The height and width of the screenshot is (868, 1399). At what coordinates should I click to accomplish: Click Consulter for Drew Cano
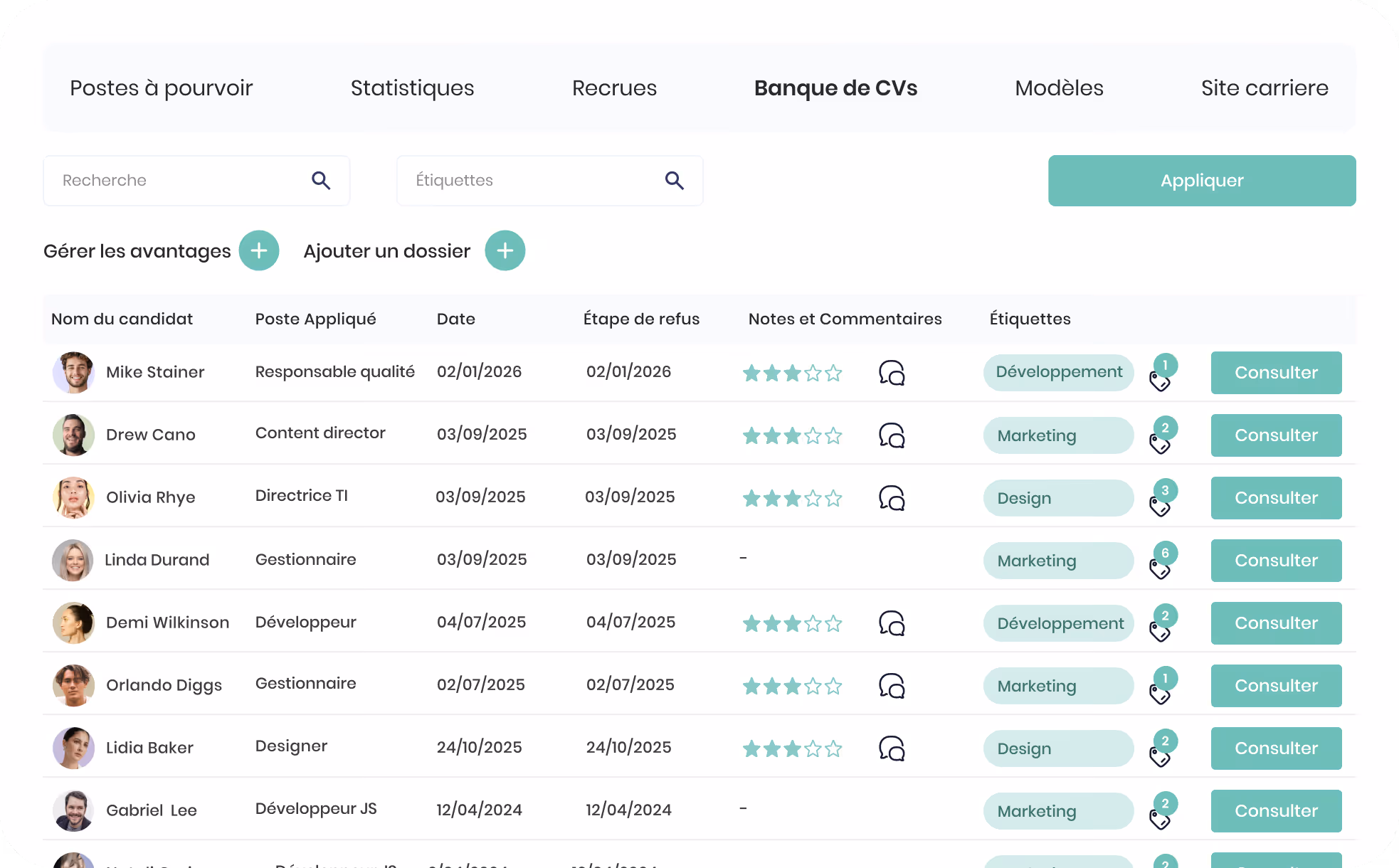(x=1277, y=435)
